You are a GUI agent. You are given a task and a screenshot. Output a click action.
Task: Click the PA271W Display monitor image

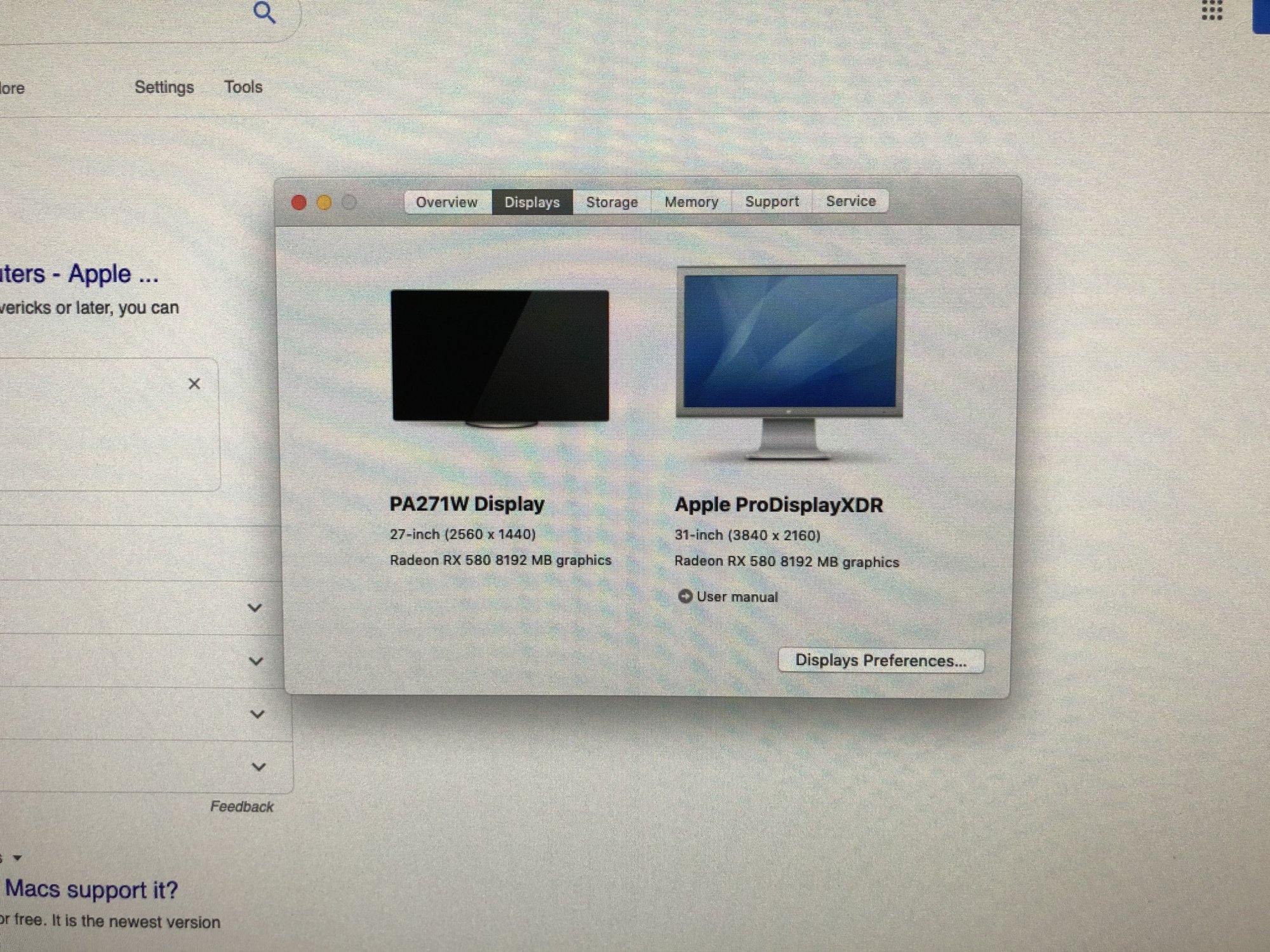[500, 358]
